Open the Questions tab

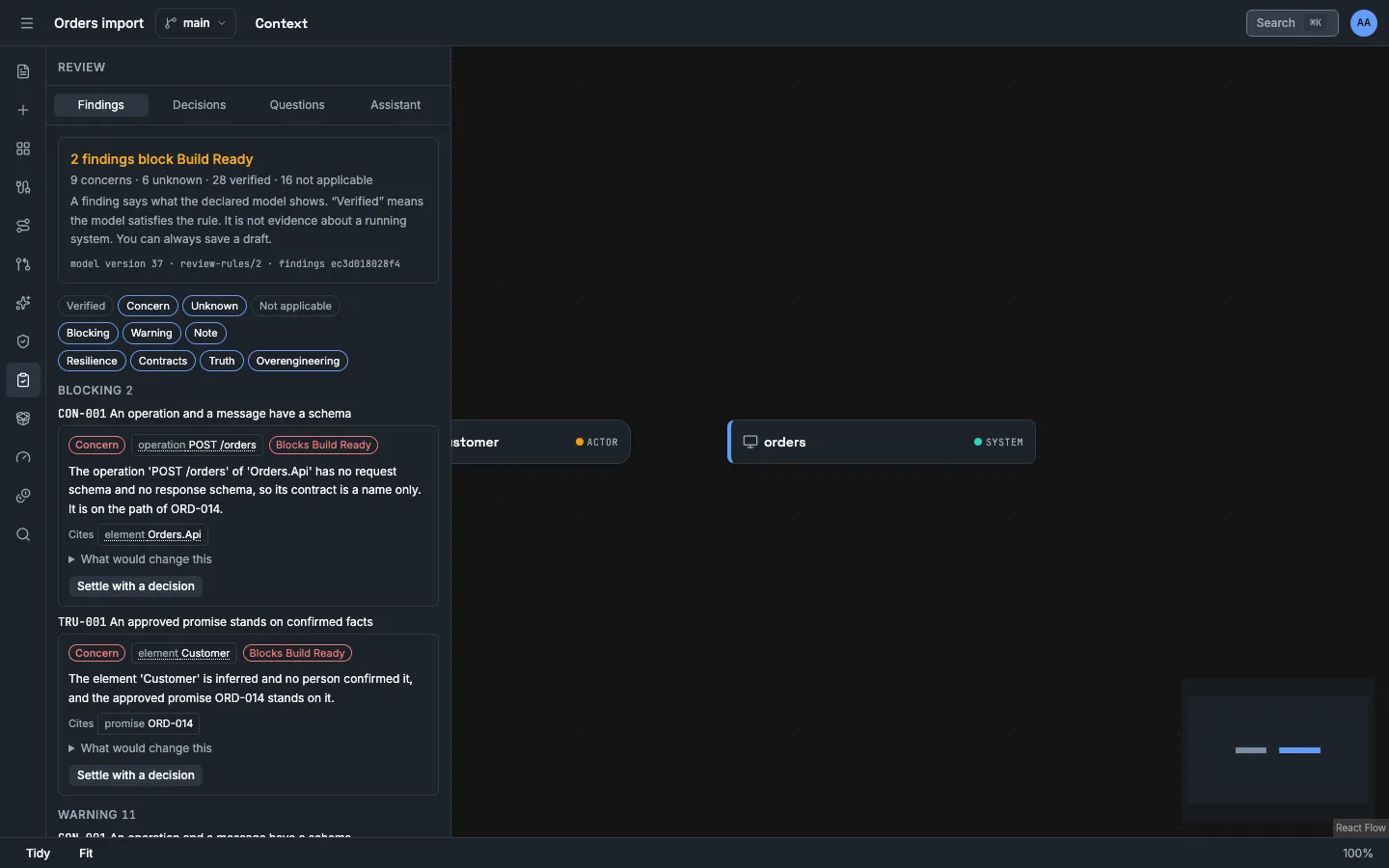click(x=297, y=105)
